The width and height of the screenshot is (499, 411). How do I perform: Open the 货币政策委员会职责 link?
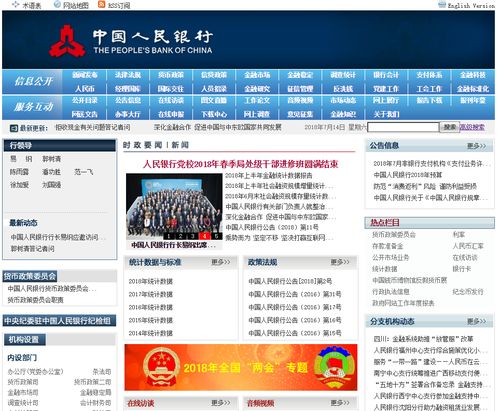pyautogui.click(x=36, y=300)
